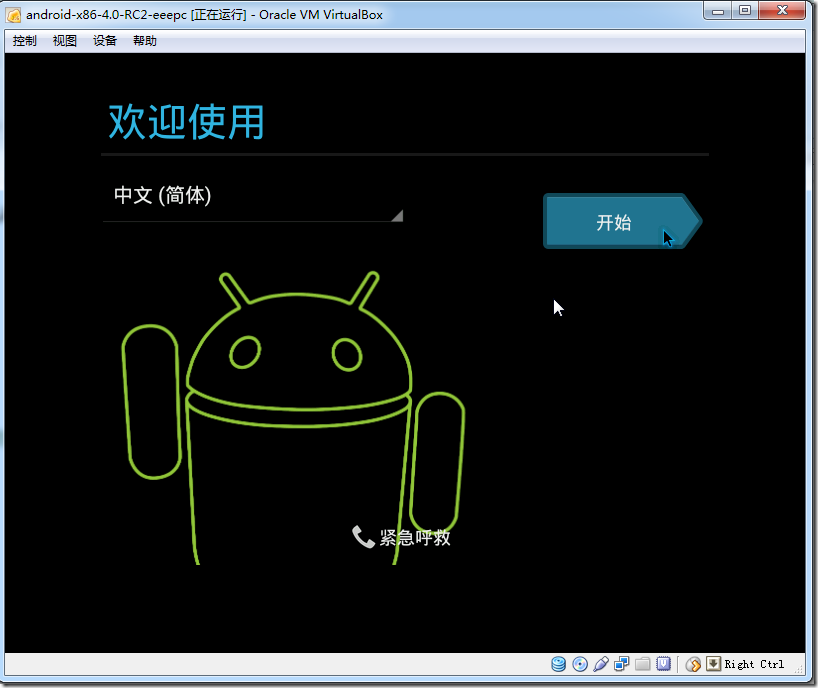Open the USB devices status icon
This screenshot has width=818, height=688.
(x=600, y=664)
